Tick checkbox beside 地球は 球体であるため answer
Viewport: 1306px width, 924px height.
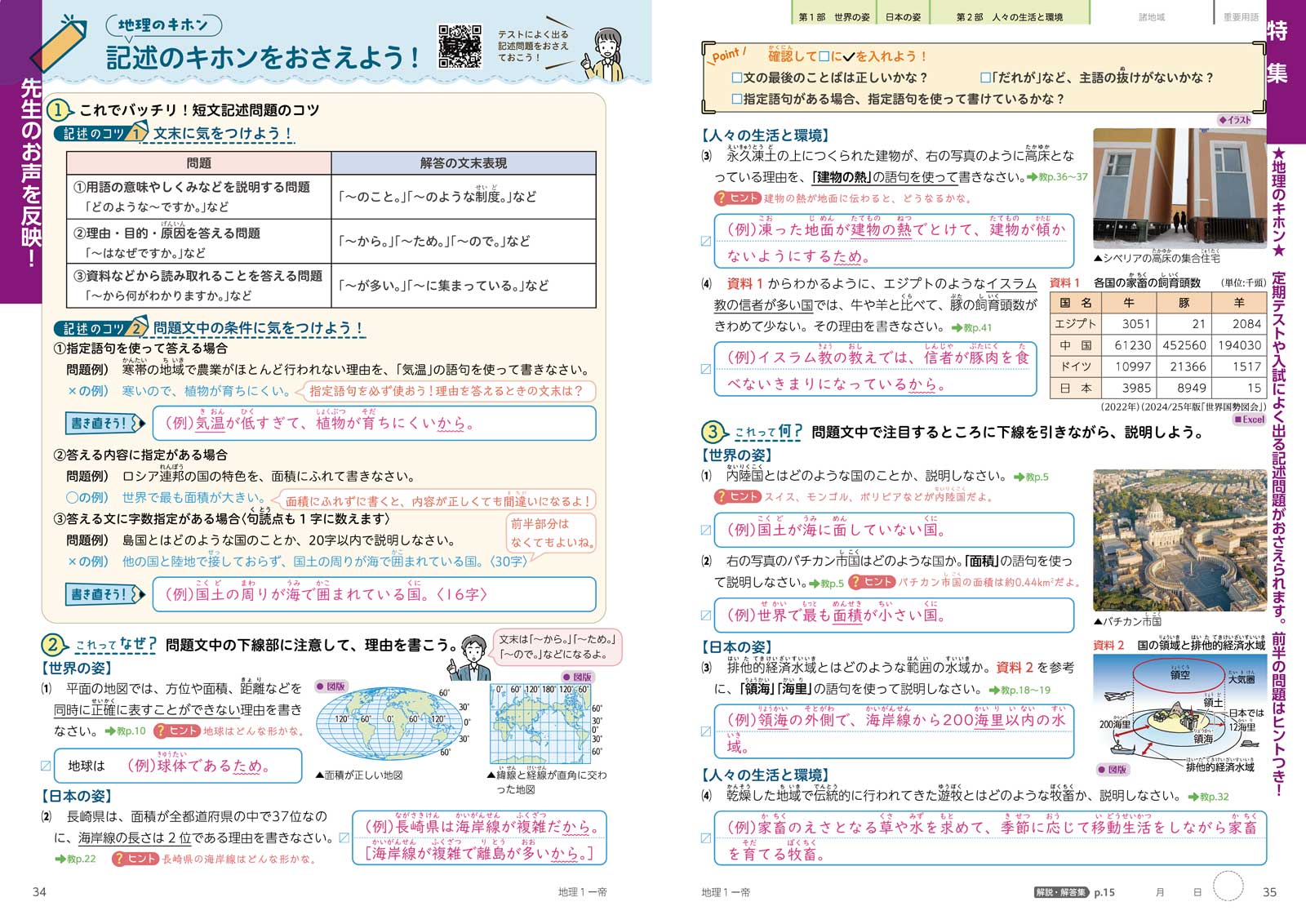[46, 766]
